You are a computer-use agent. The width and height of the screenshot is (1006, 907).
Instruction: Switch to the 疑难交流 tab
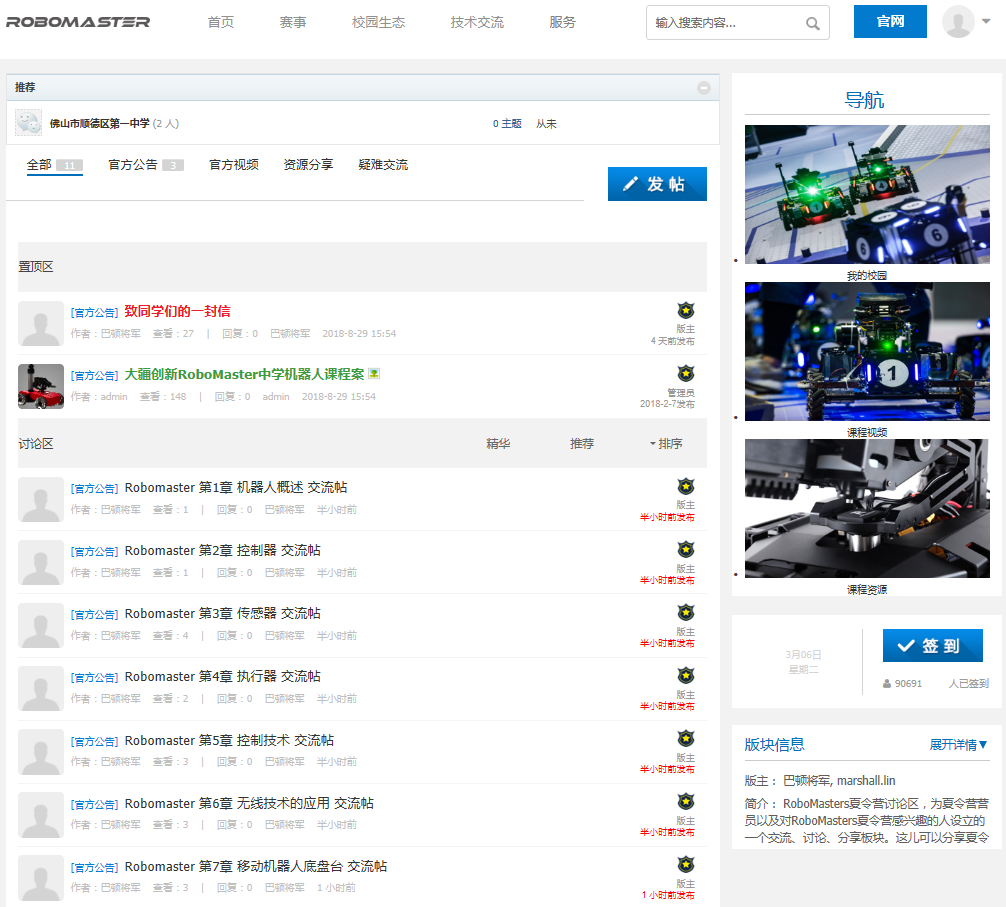coord(383,165)
